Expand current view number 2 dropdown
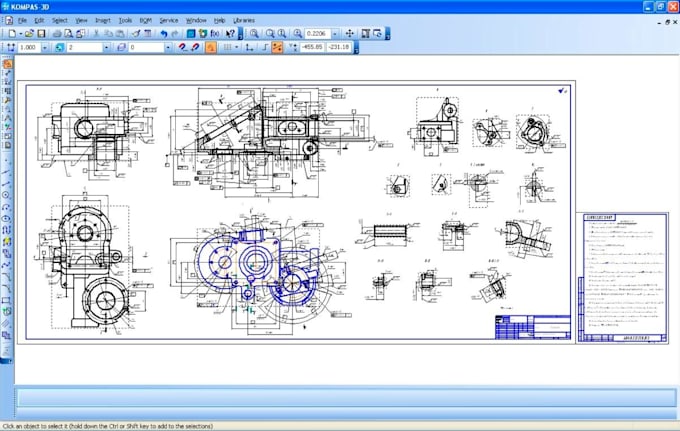 pyautogui.click(x=106, y=47)
